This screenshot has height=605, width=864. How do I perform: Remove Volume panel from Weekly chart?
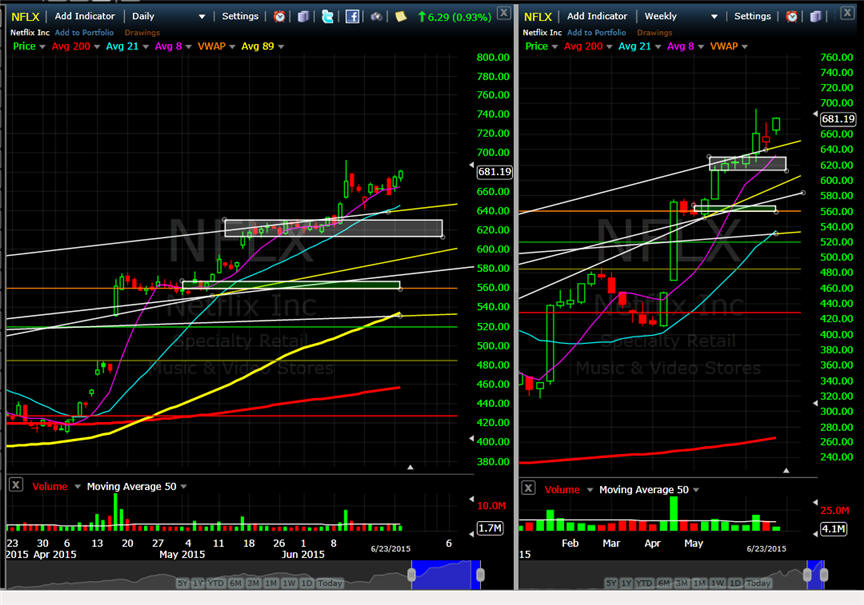pos(528,488)
